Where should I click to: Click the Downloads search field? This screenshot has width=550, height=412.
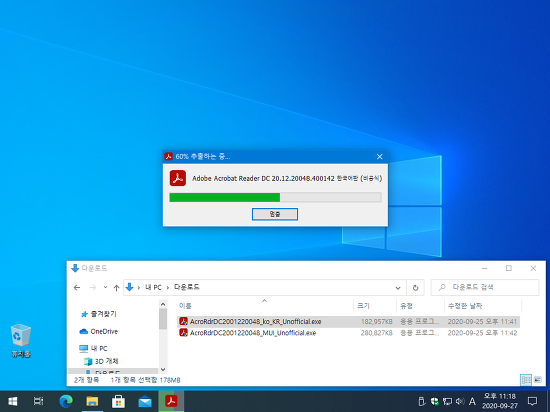tap(485, 288)
